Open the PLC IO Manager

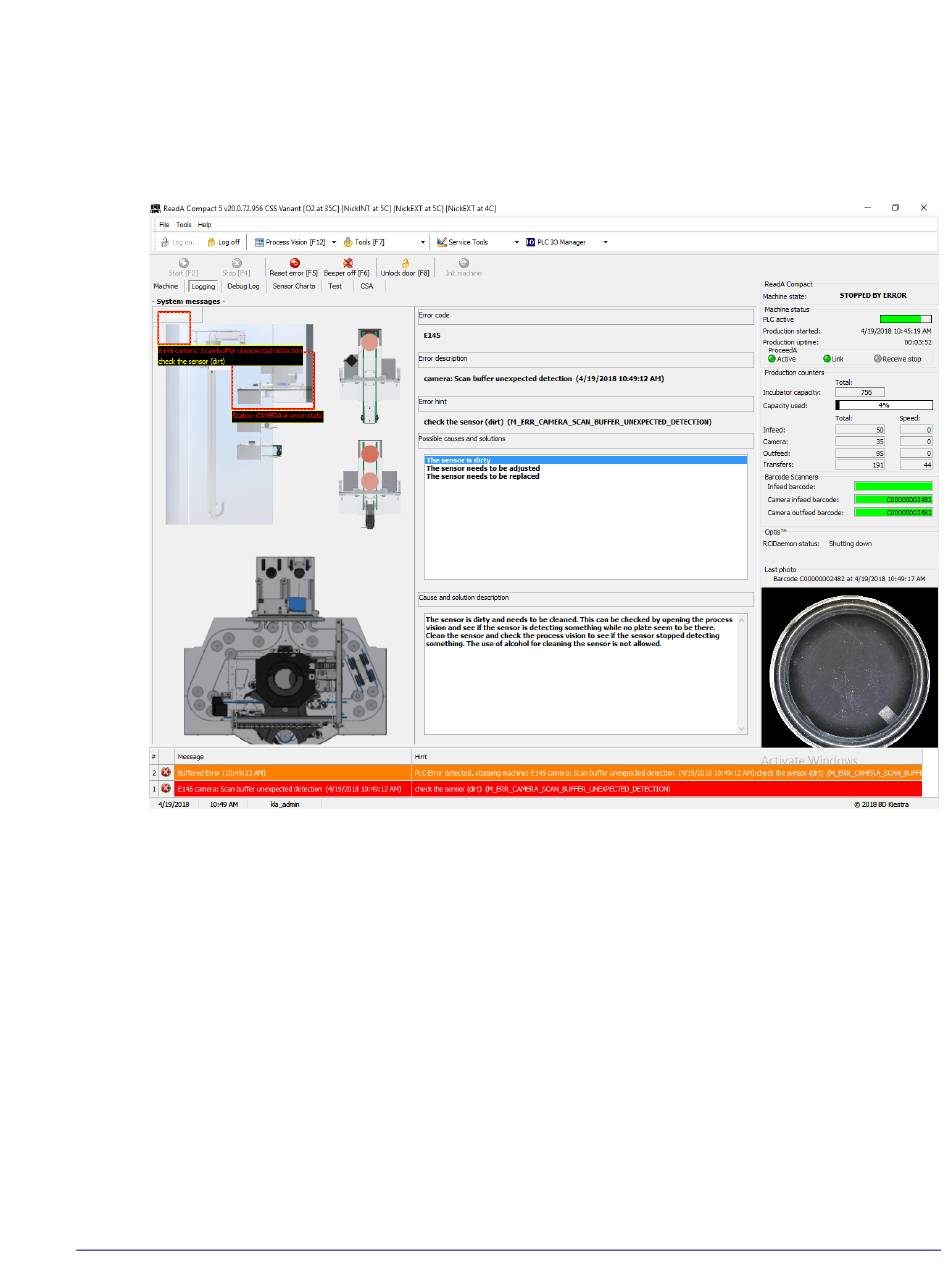click(556, 242)
